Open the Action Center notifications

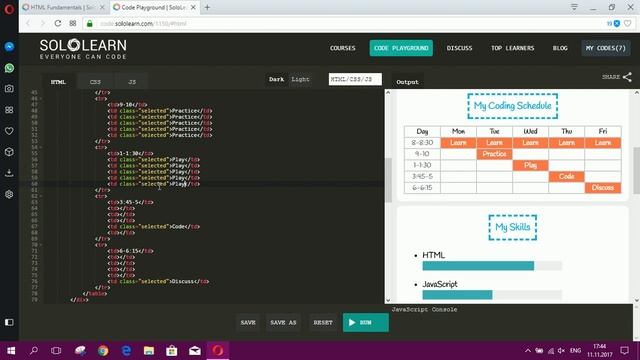point(624,351)
